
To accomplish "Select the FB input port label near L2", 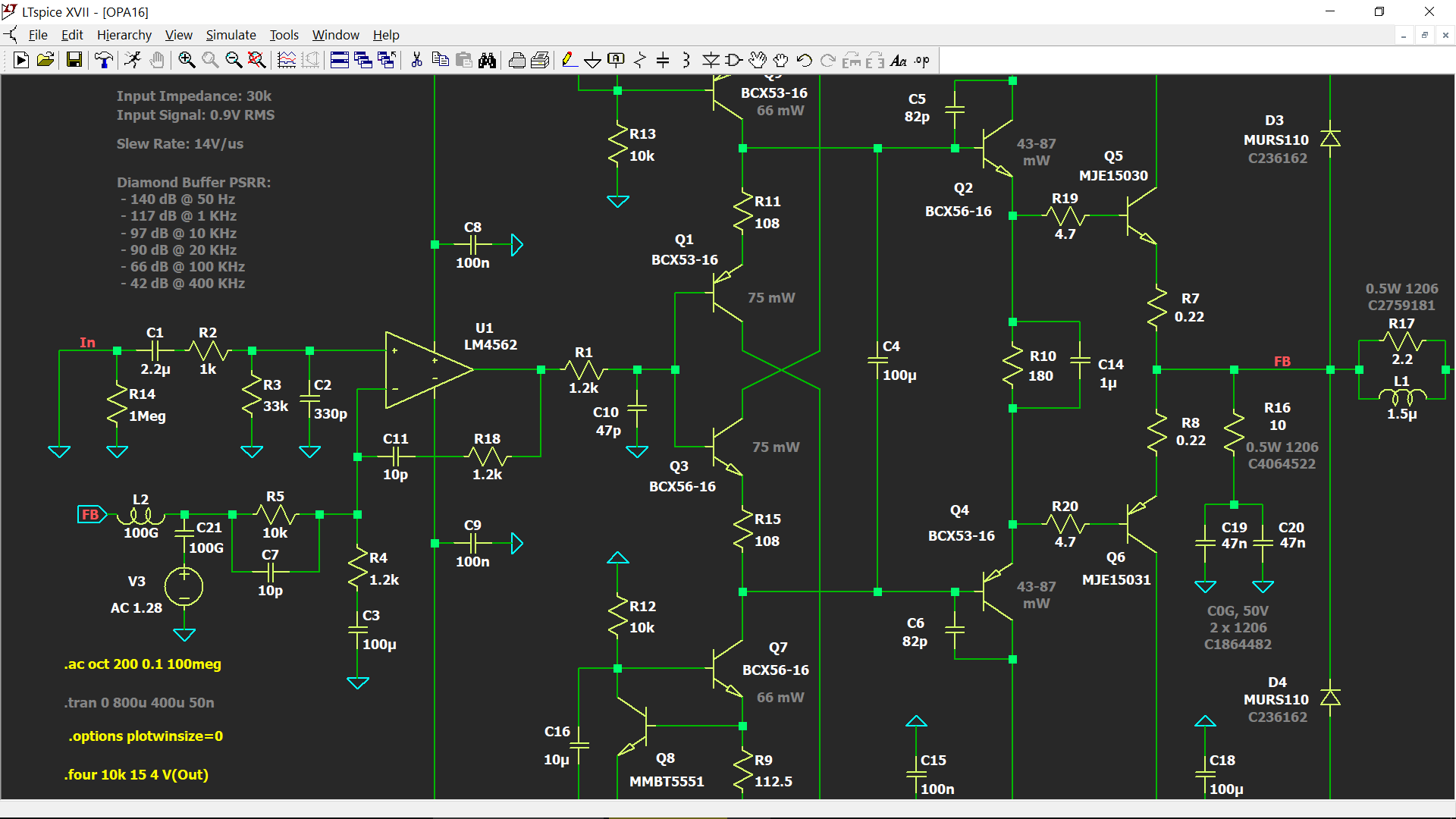I will pos(93,515).
